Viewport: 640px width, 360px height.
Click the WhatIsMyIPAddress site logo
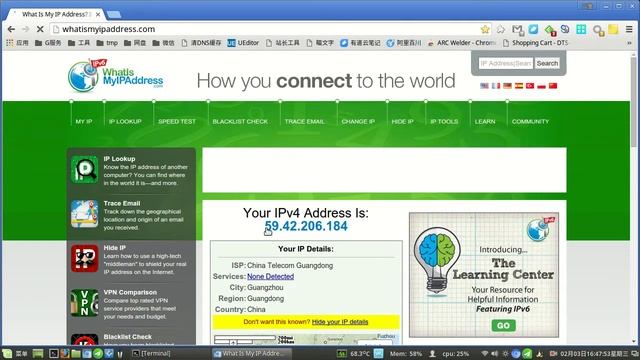click(116, 76)
